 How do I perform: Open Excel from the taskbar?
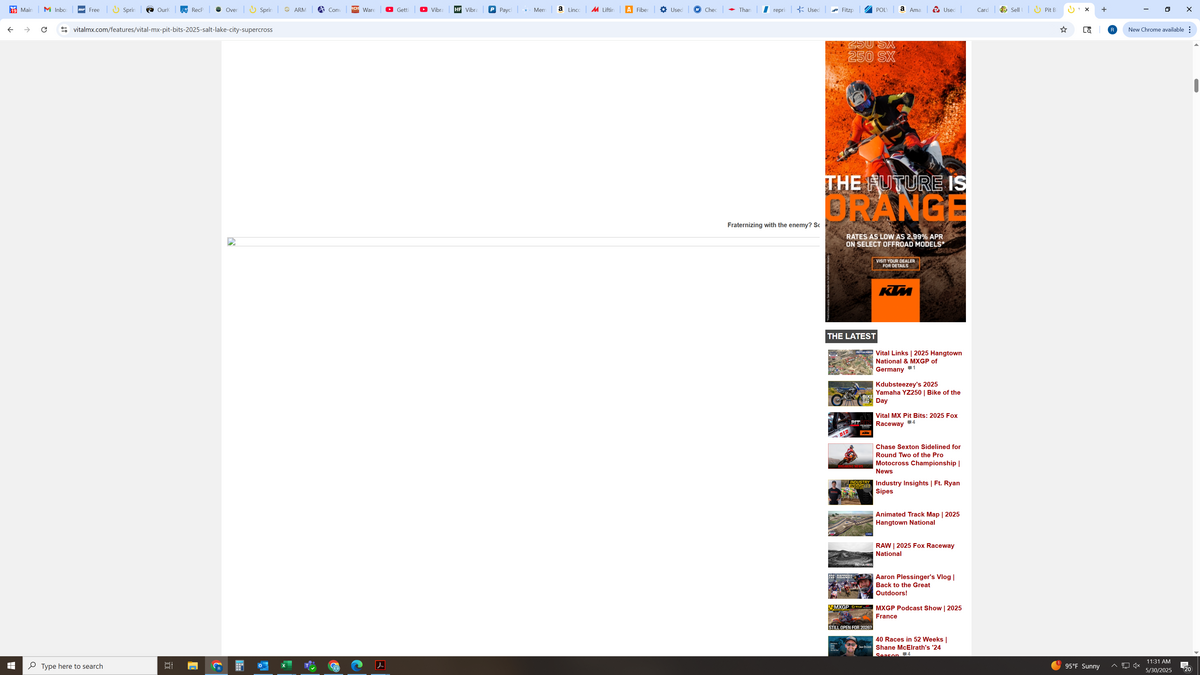286,666
